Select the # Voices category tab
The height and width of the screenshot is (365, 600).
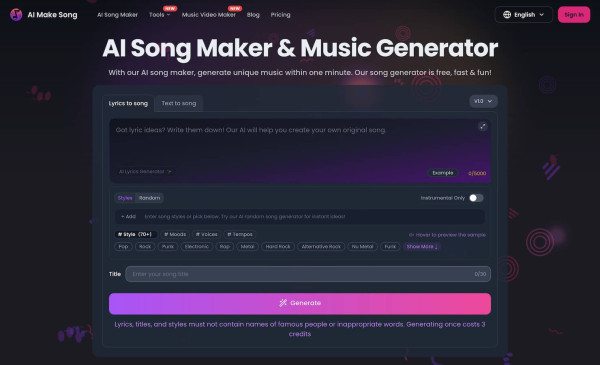coord(207,234)
